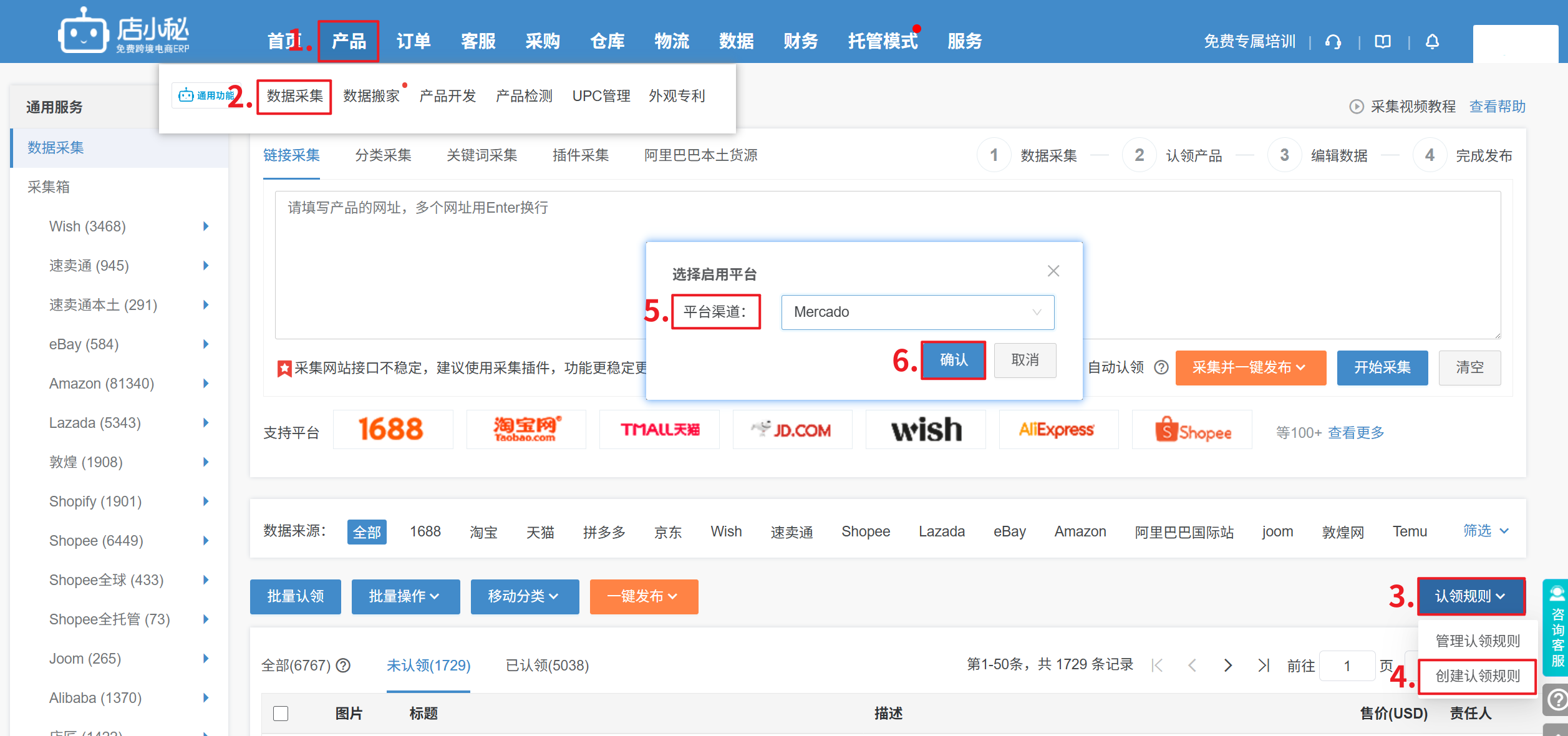
Task: Open the help book icon in header
Action: pyautogui.click(x=1383, y=42)
